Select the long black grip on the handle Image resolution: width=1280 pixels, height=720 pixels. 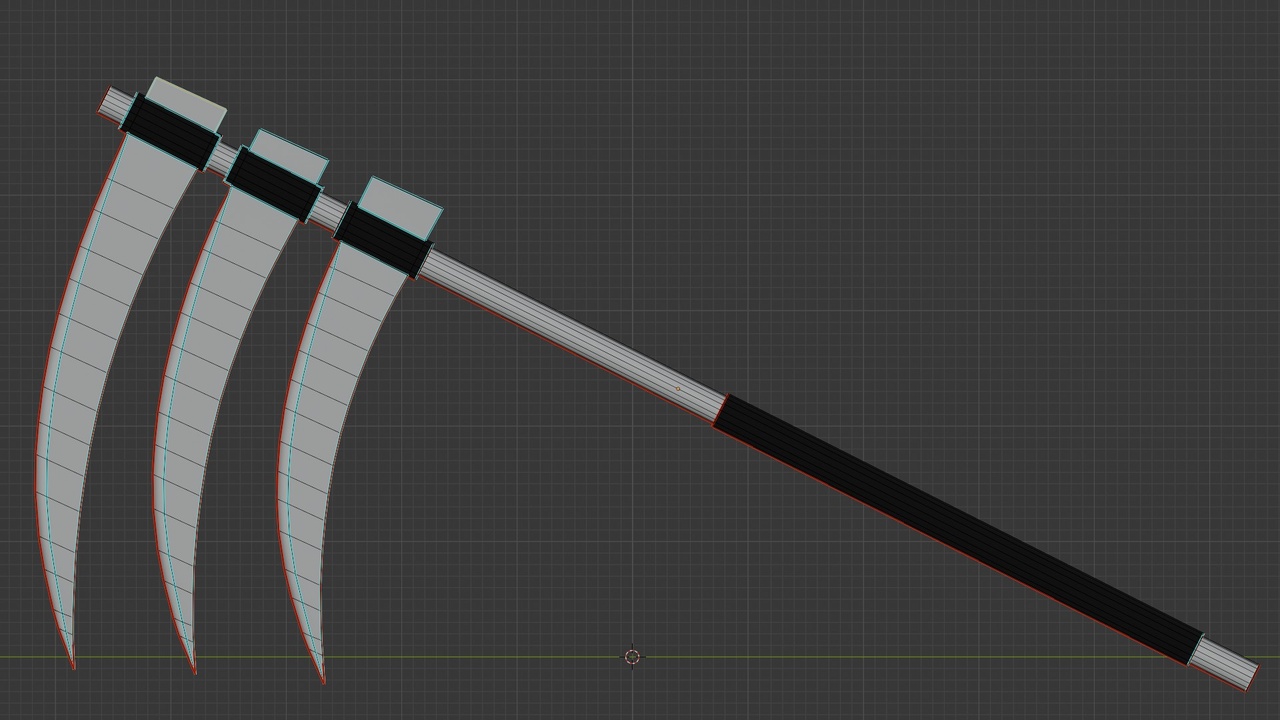tap(958, 529)
